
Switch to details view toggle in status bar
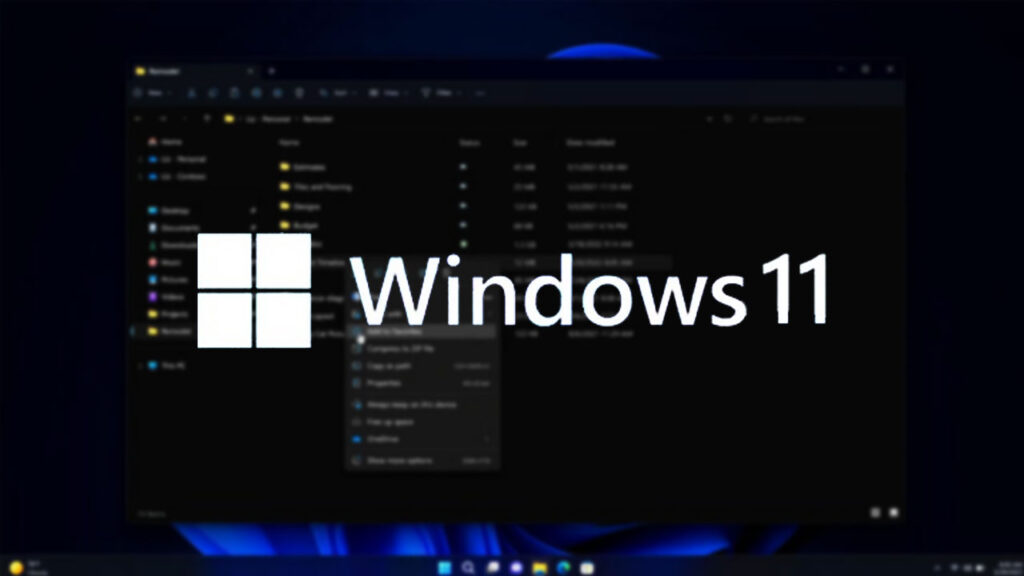coord(875,513)
